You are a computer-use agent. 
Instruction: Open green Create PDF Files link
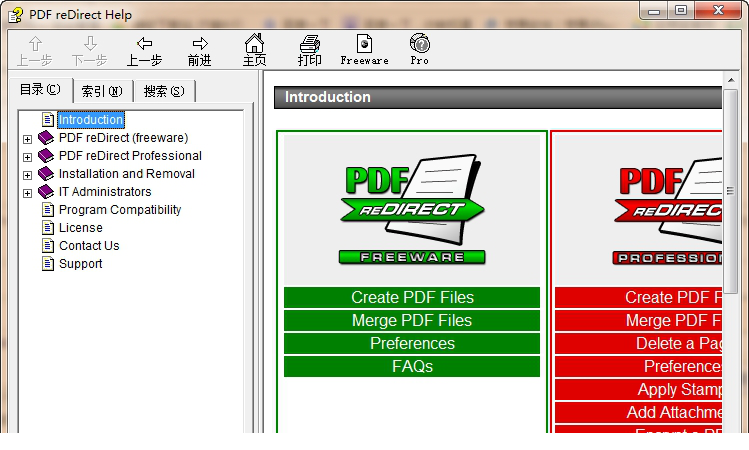coord(412,297)
